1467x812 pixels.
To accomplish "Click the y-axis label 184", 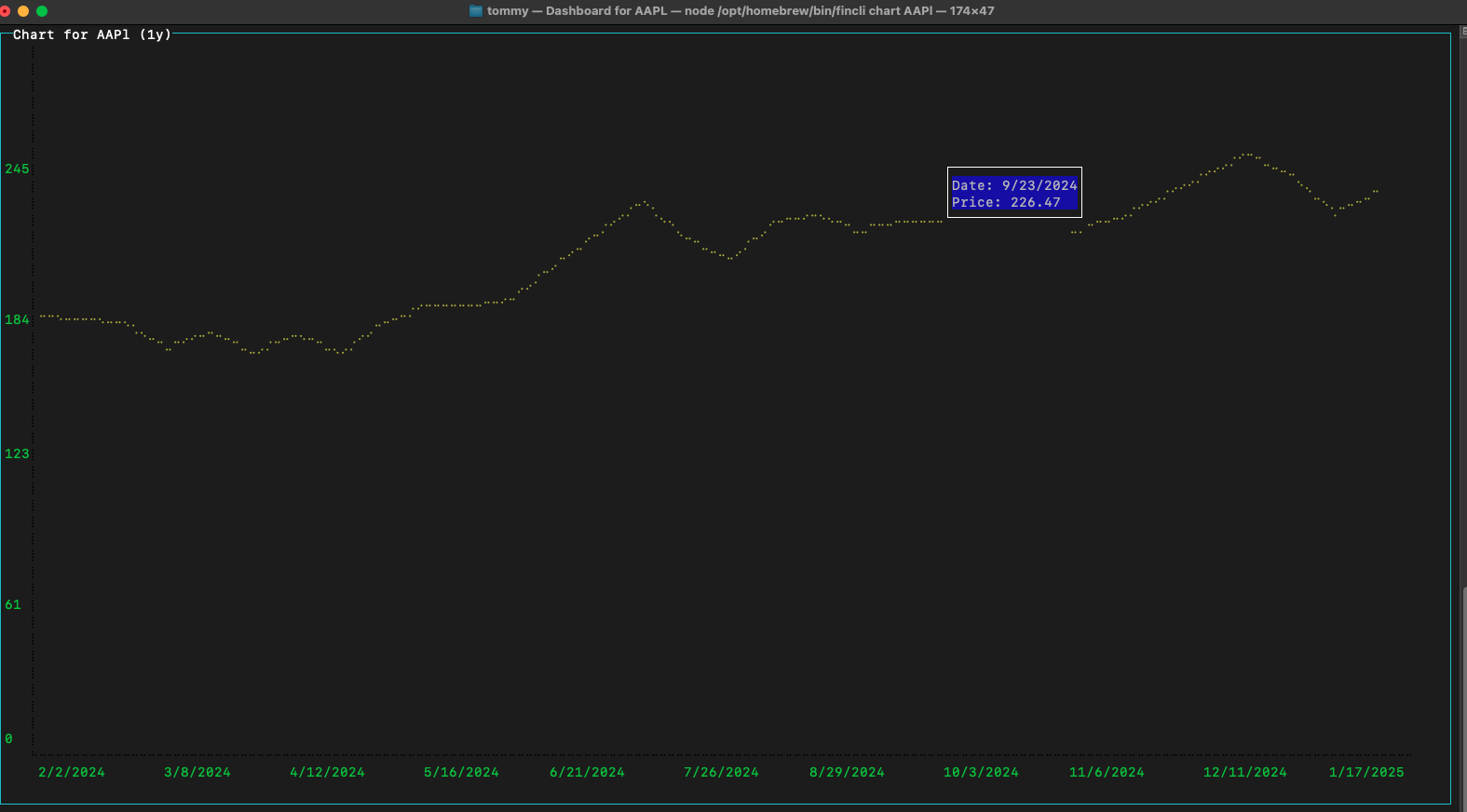I will coord(17,319).
